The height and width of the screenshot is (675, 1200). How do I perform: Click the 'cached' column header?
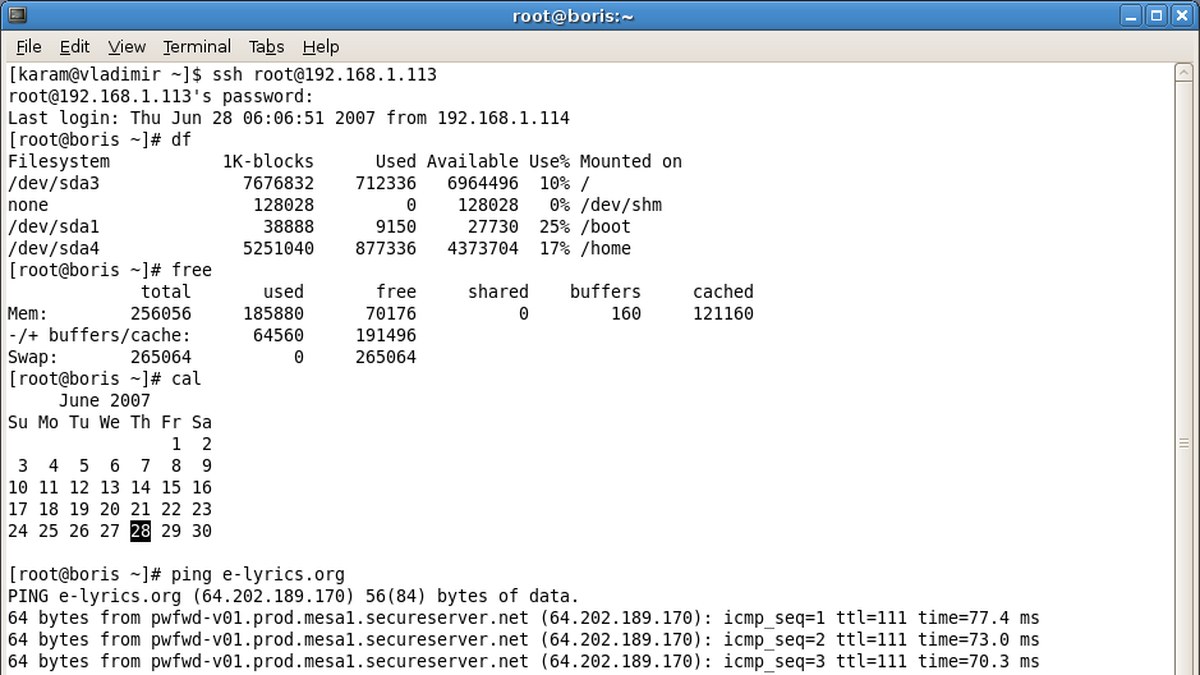point(723,292)
